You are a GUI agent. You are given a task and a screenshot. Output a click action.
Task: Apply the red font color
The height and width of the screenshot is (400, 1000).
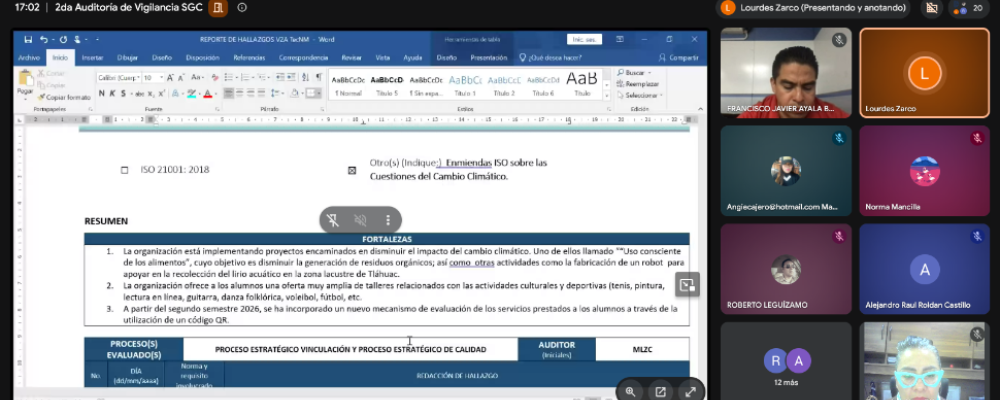[207, 94]
